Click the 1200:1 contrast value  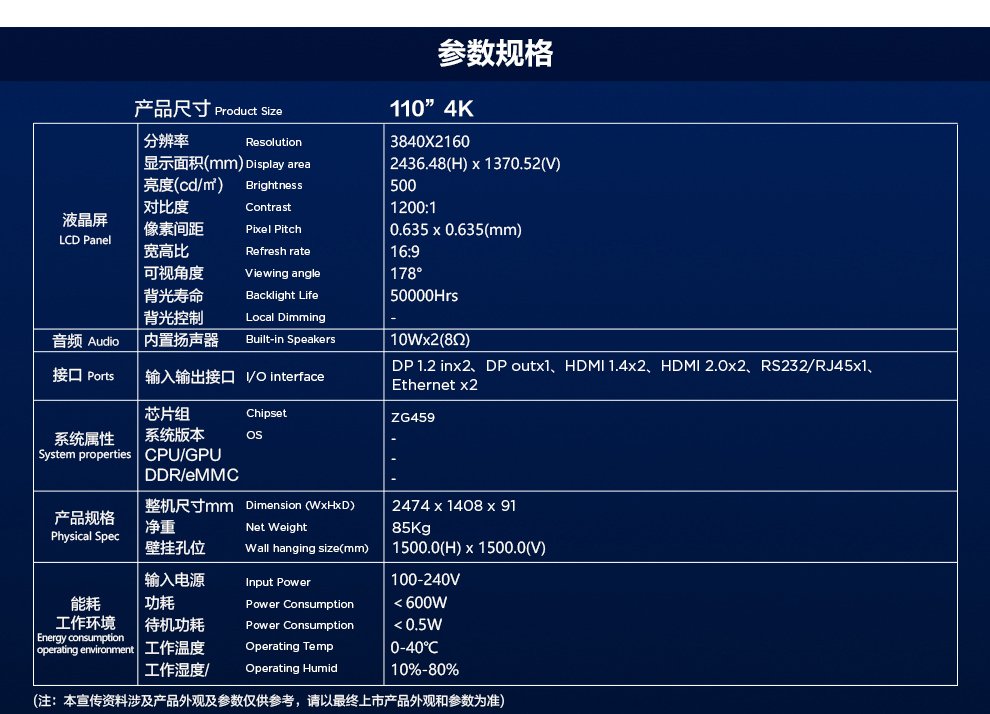coord(413,208)
